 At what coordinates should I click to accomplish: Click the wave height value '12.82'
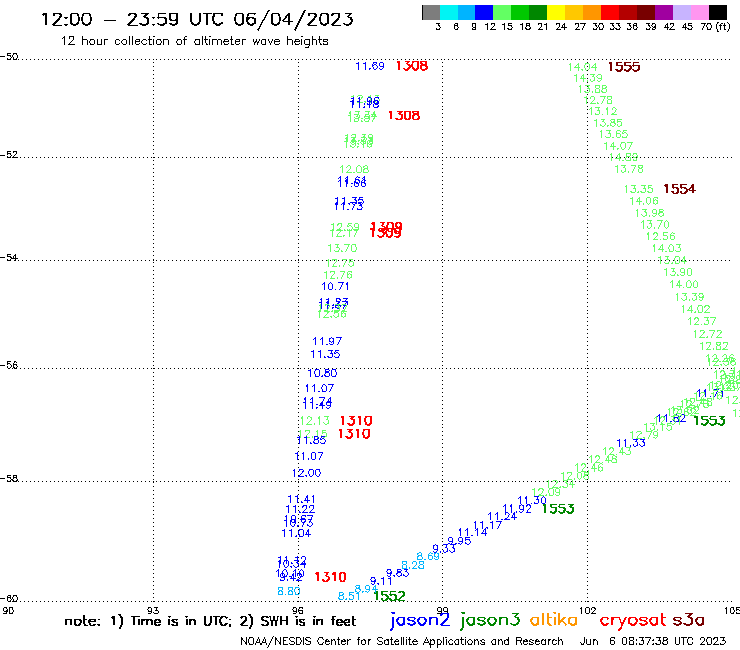[714, 346]
